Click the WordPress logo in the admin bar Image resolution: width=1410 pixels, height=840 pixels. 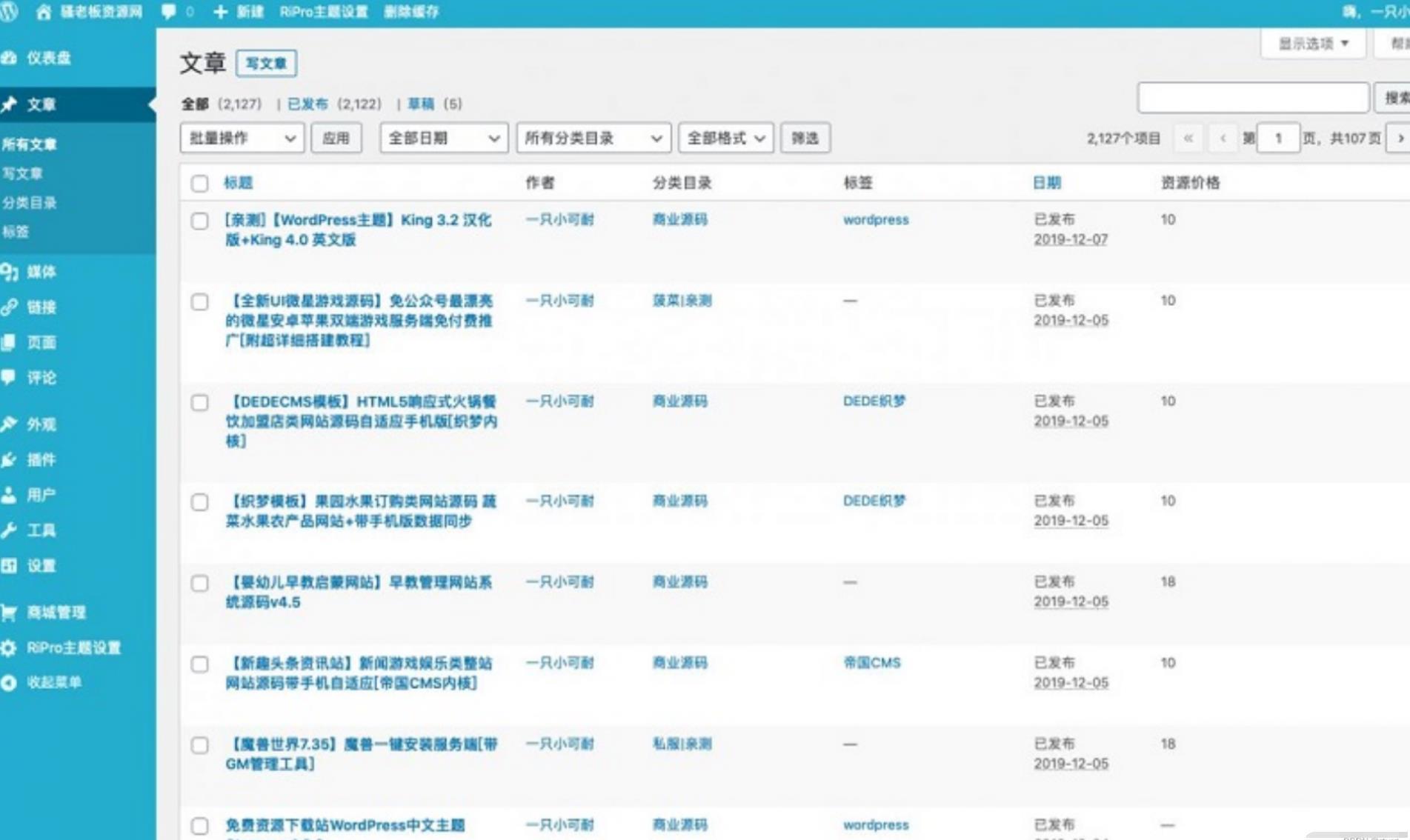[x=10, y=11]
